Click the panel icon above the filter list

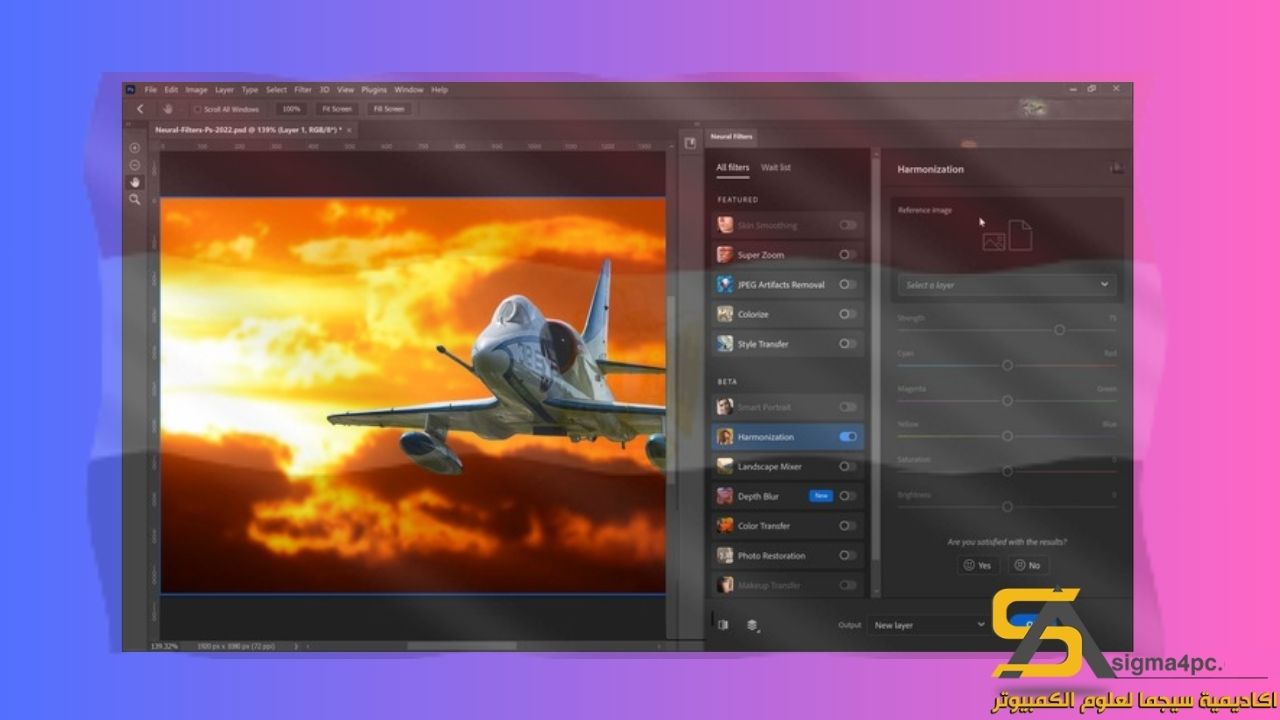coord(690,144)
